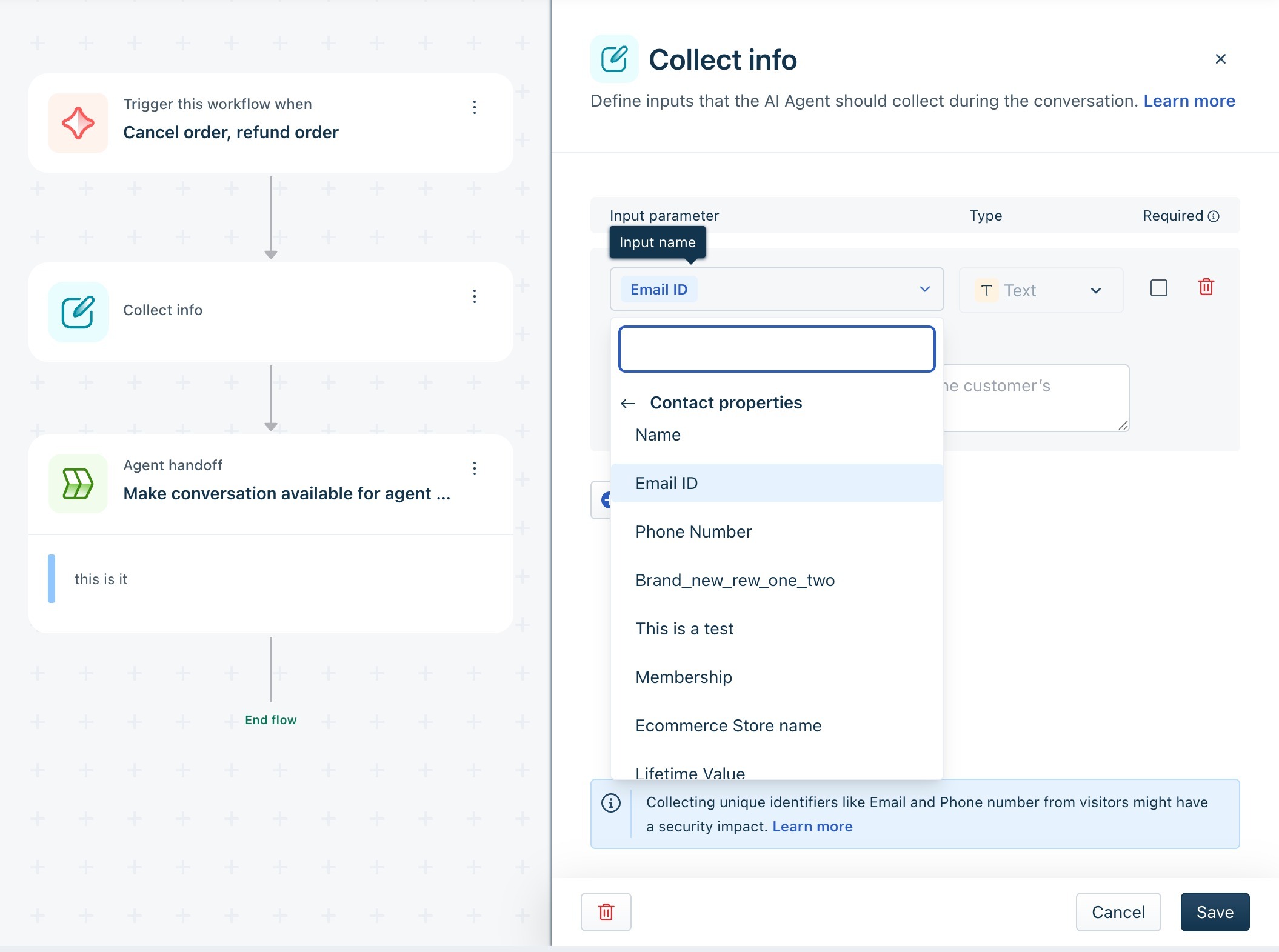The image size is (1279, 952).
Task: Open three-dot menu on Agent handoff card
Action: point(475,468)
